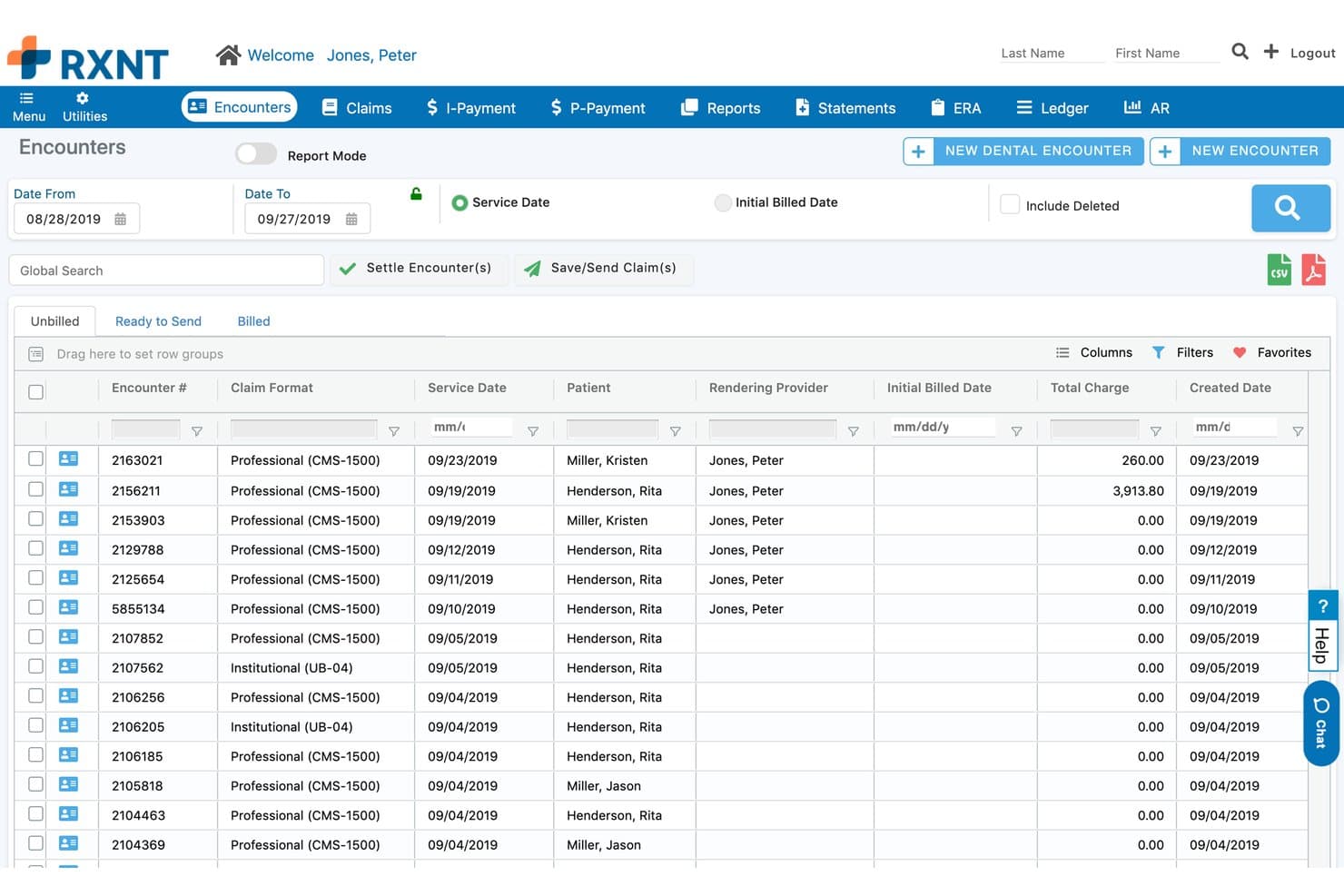This screenshot has height=896, width=1344.
Task: Open the AR menu
Action: [1147, 108]
